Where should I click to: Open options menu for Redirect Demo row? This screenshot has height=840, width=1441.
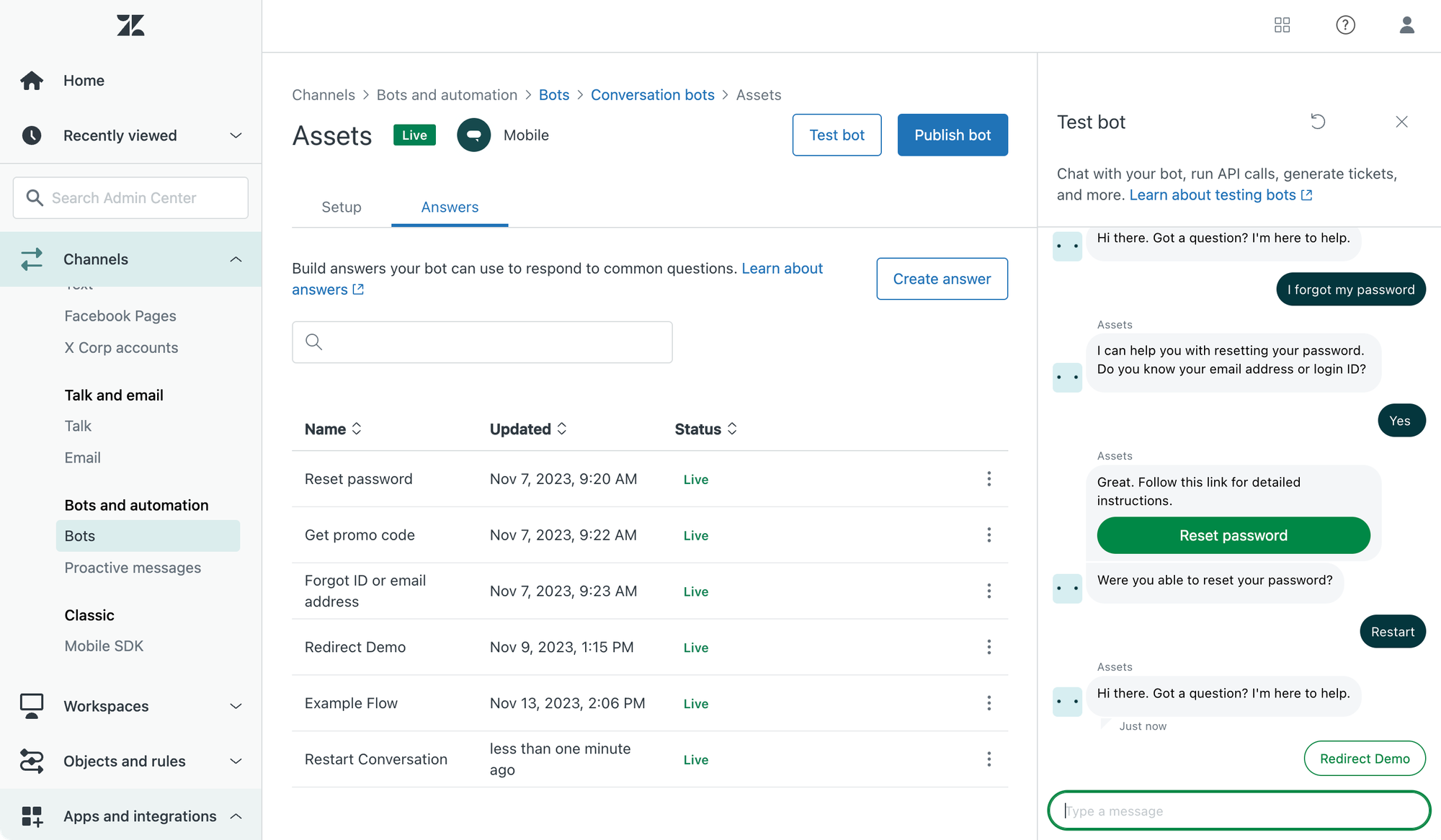click(x=989, y=647)
